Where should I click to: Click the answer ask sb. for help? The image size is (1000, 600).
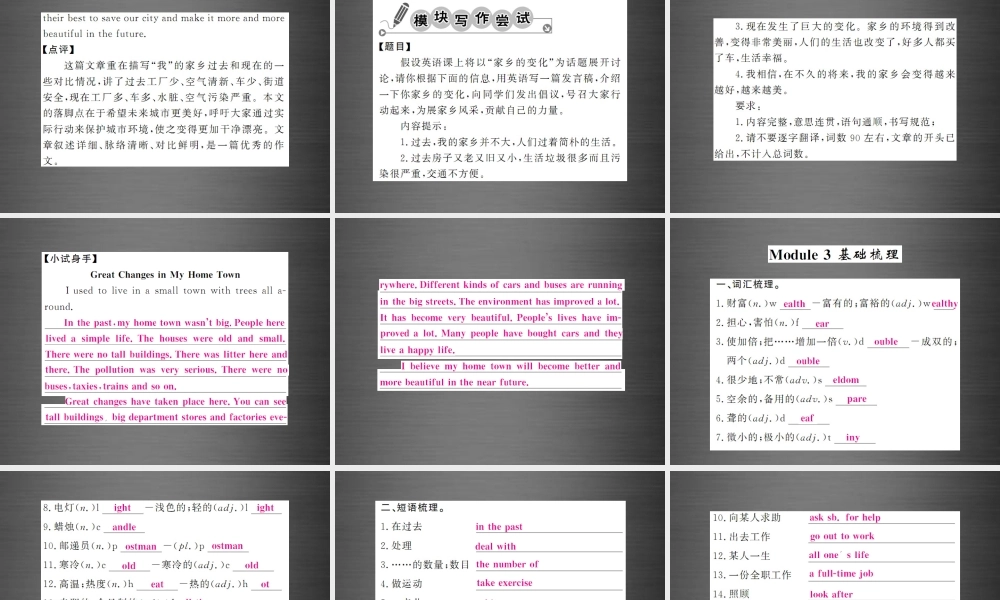point(846,517)
